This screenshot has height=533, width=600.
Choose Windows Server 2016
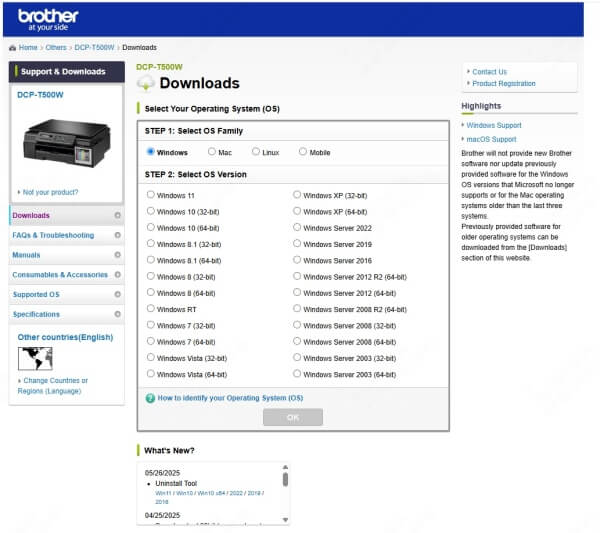pos(297,260)
